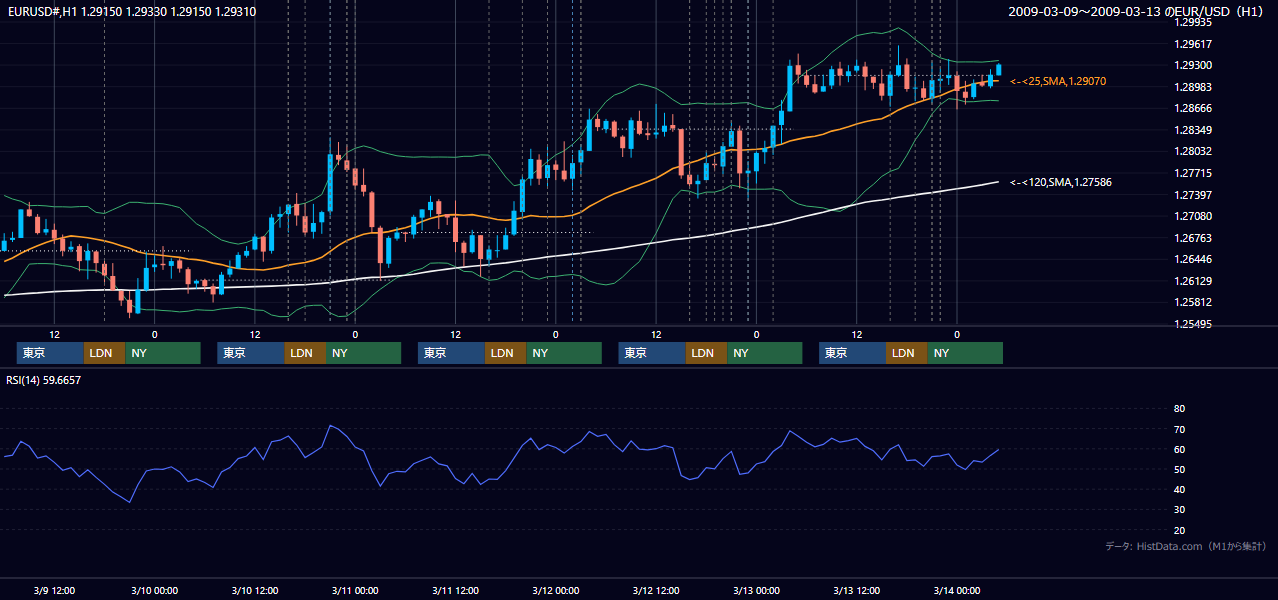
Task: Click price axis value 1.27080
Action: [1193, 216]
